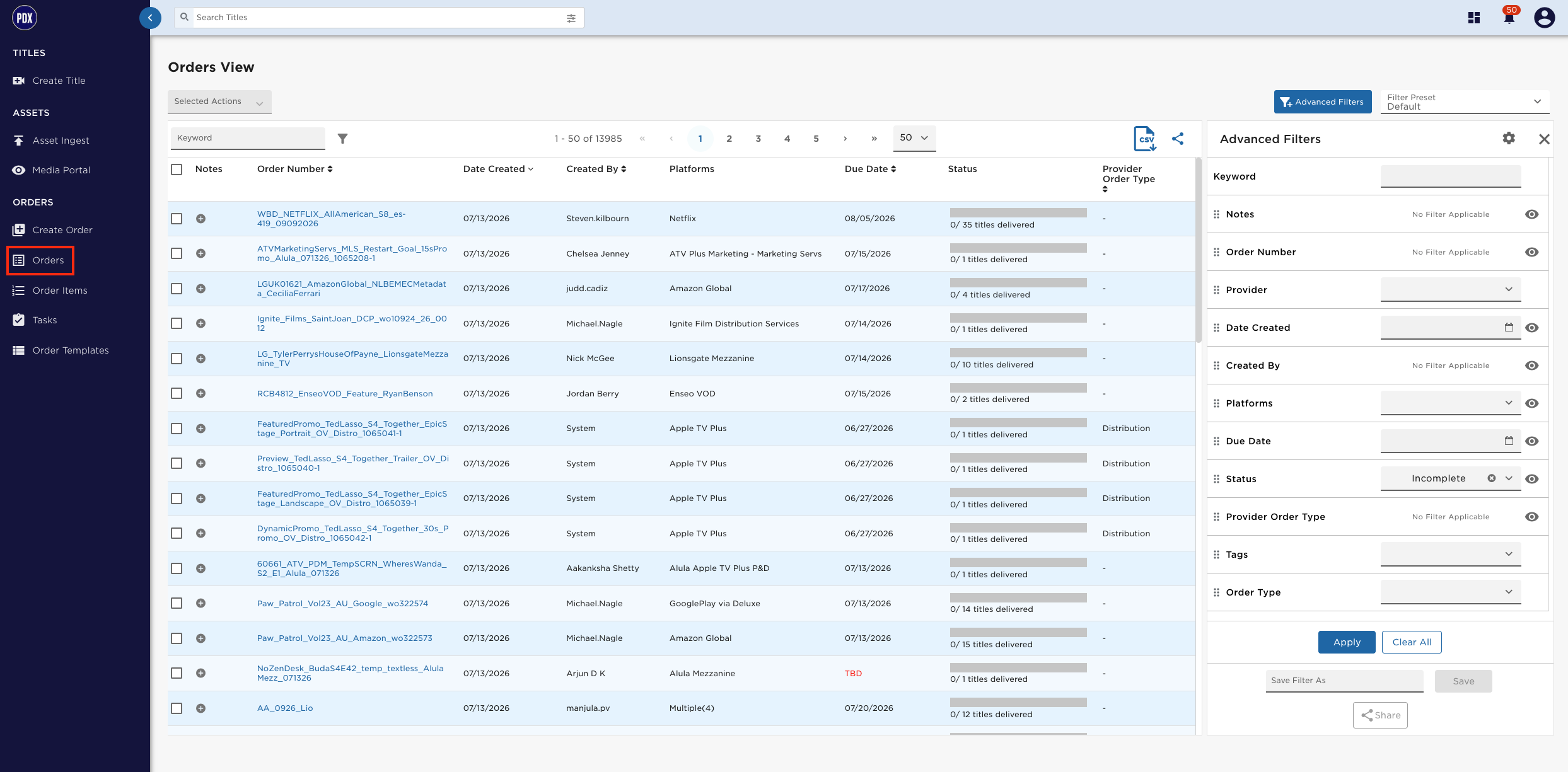Open notifications bell with 50 badge
This screenshot has height=772, width=1568.
coord(1509,16)
